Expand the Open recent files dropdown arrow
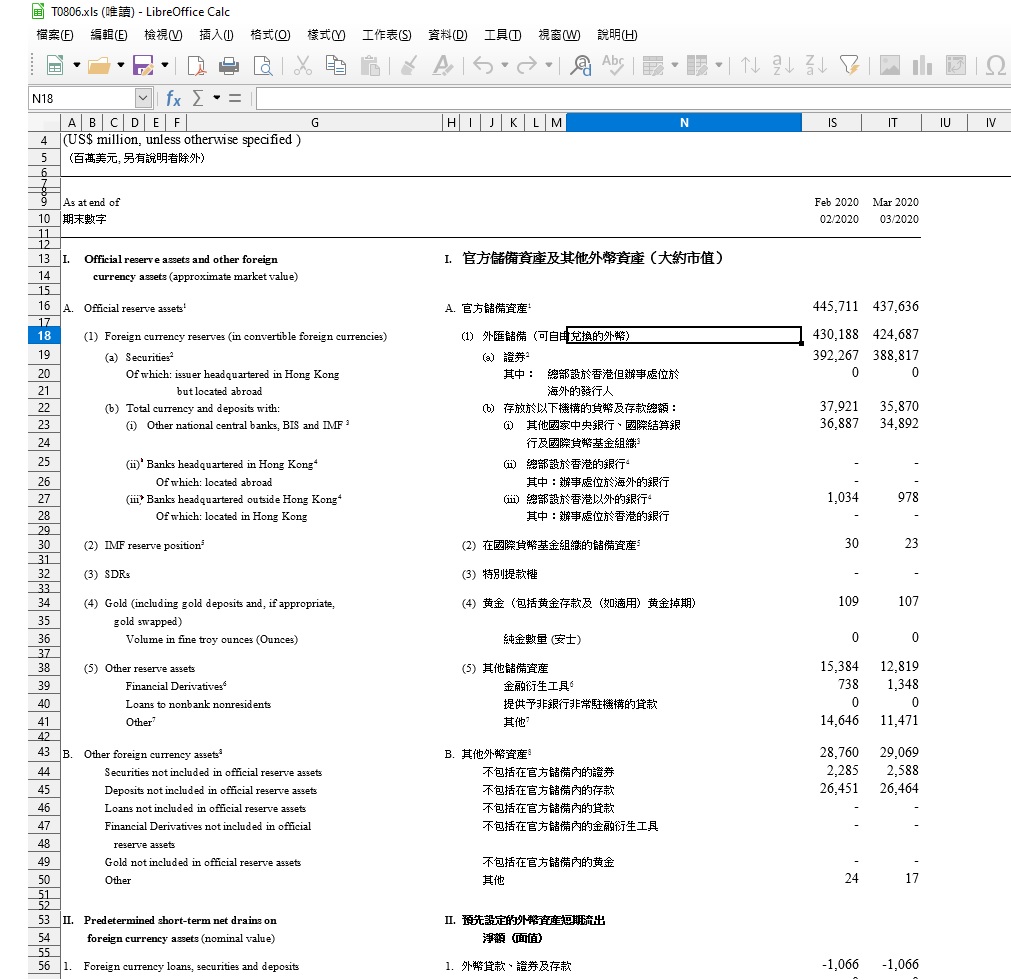The image size is (1011, 980). pyautogui.click(x=121, y=65)
